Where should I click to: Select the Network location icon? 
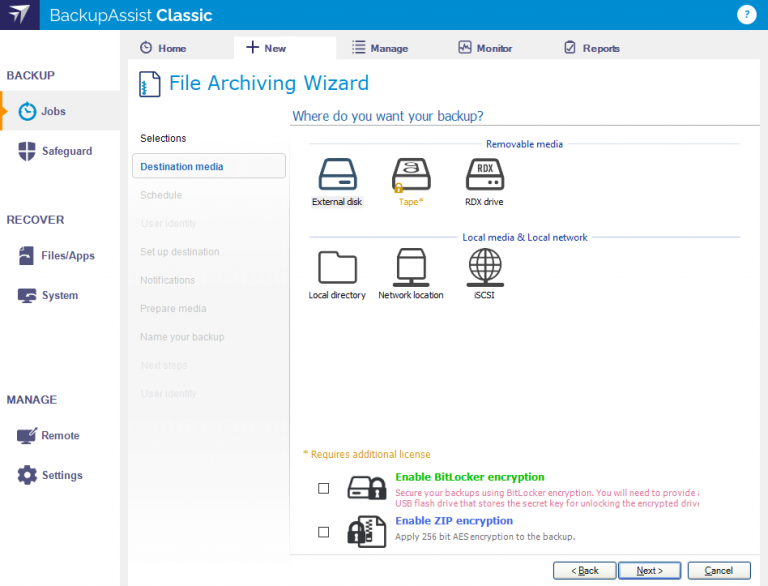pyautogui.click(x=411, y=268)
